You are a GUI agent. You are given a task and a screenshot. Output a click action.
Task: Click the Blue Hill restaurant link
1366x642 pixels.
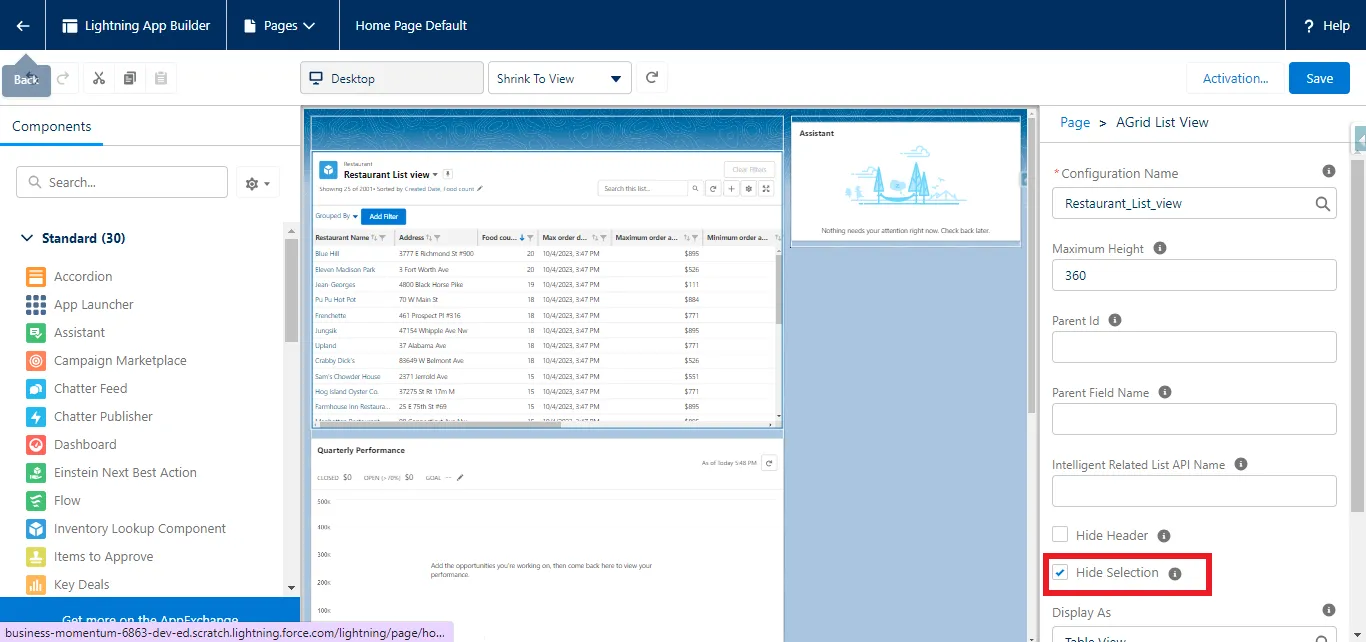click(x=327, y=254)
